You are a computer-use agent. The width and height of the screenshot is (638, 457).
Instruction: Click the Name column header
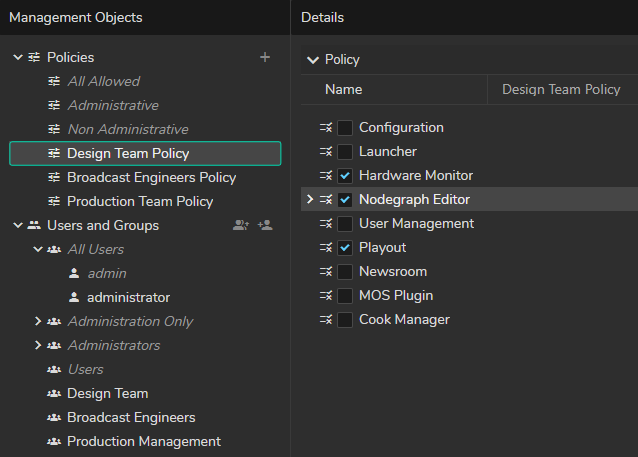tap(343, 89)
